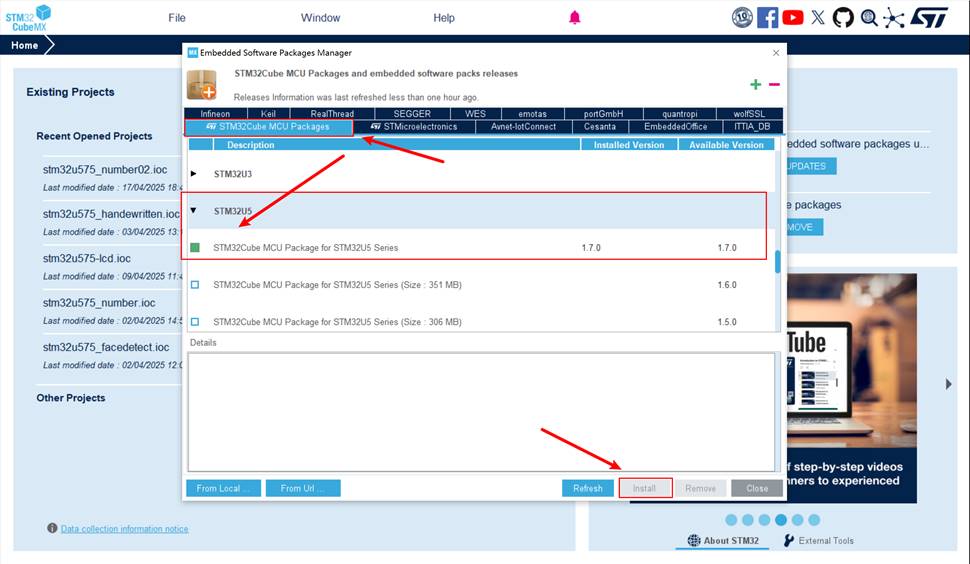Open the notifications bell
970x564 pixels.
coord(575,17)
